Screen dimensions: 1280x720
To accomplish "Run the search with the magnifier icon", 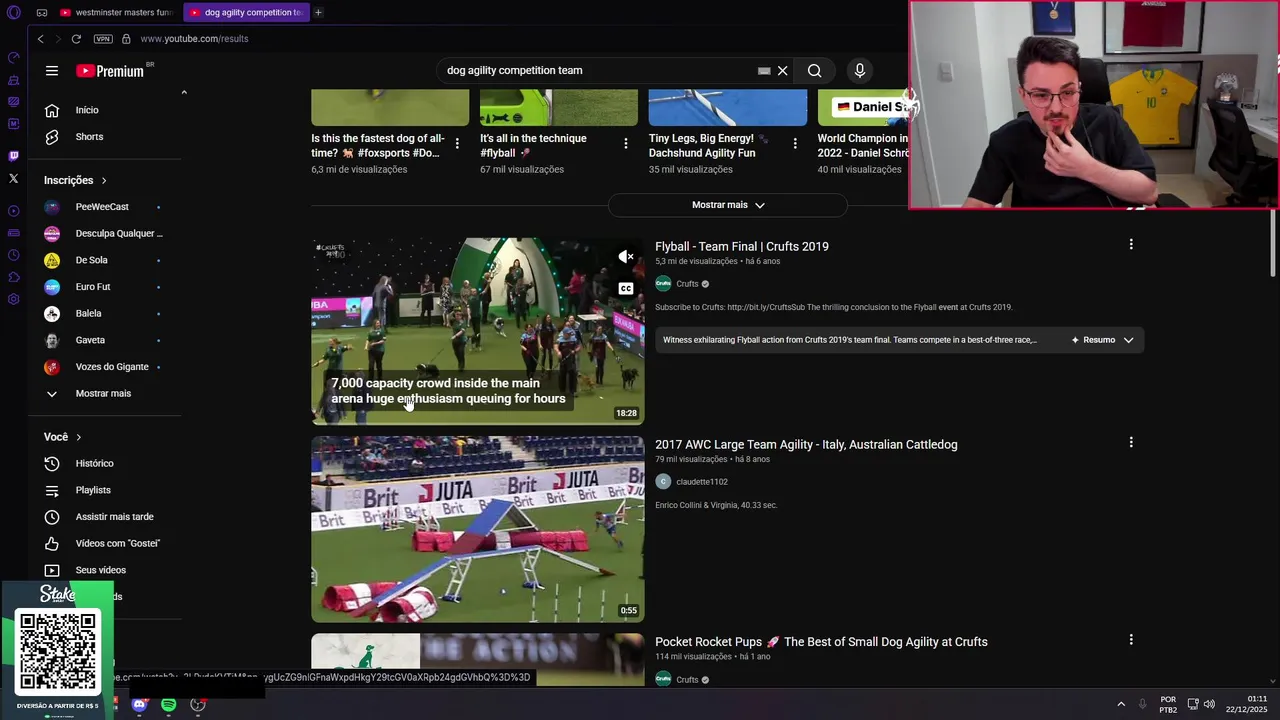I will click(x=815, y=71).
